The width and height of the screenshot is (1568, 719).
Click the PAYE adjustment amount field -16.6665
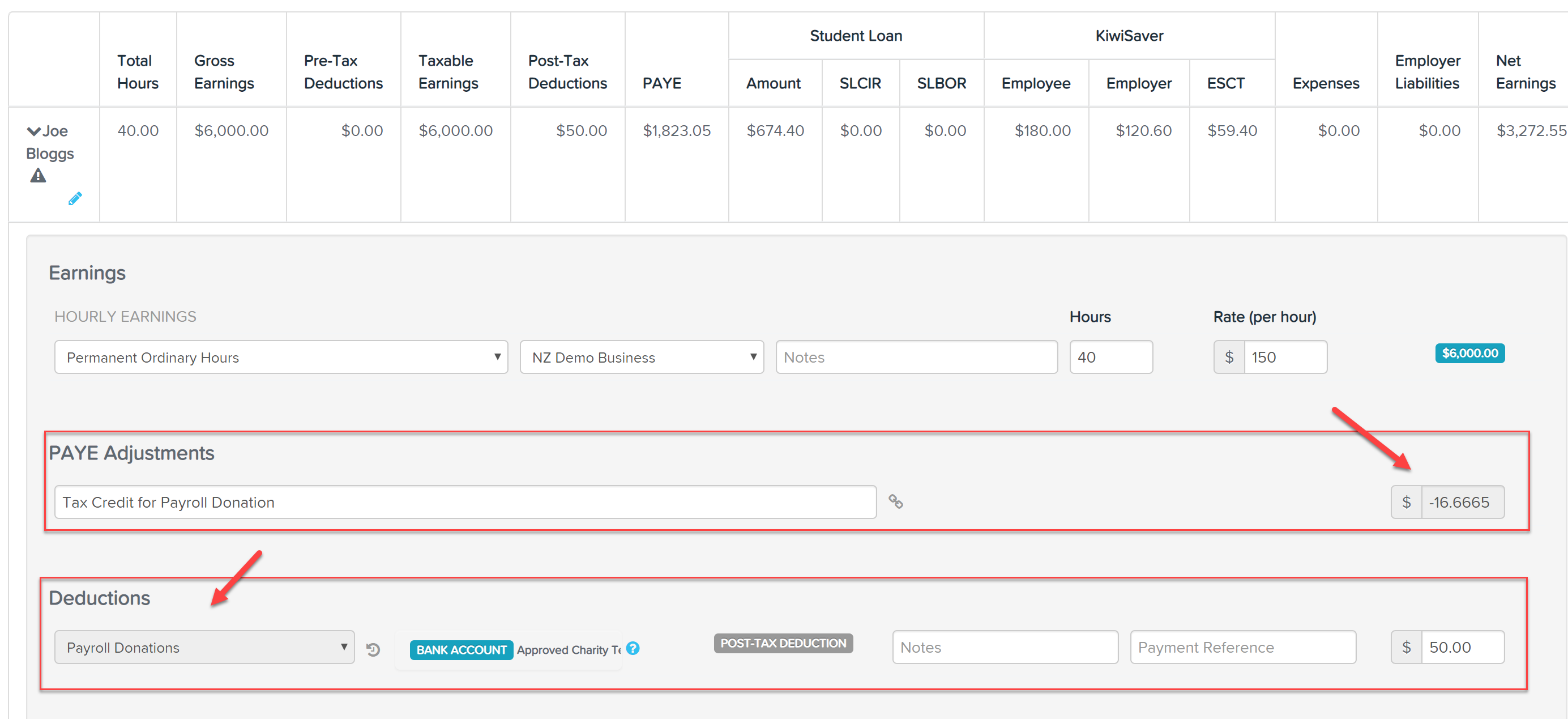pos(1463,502)
